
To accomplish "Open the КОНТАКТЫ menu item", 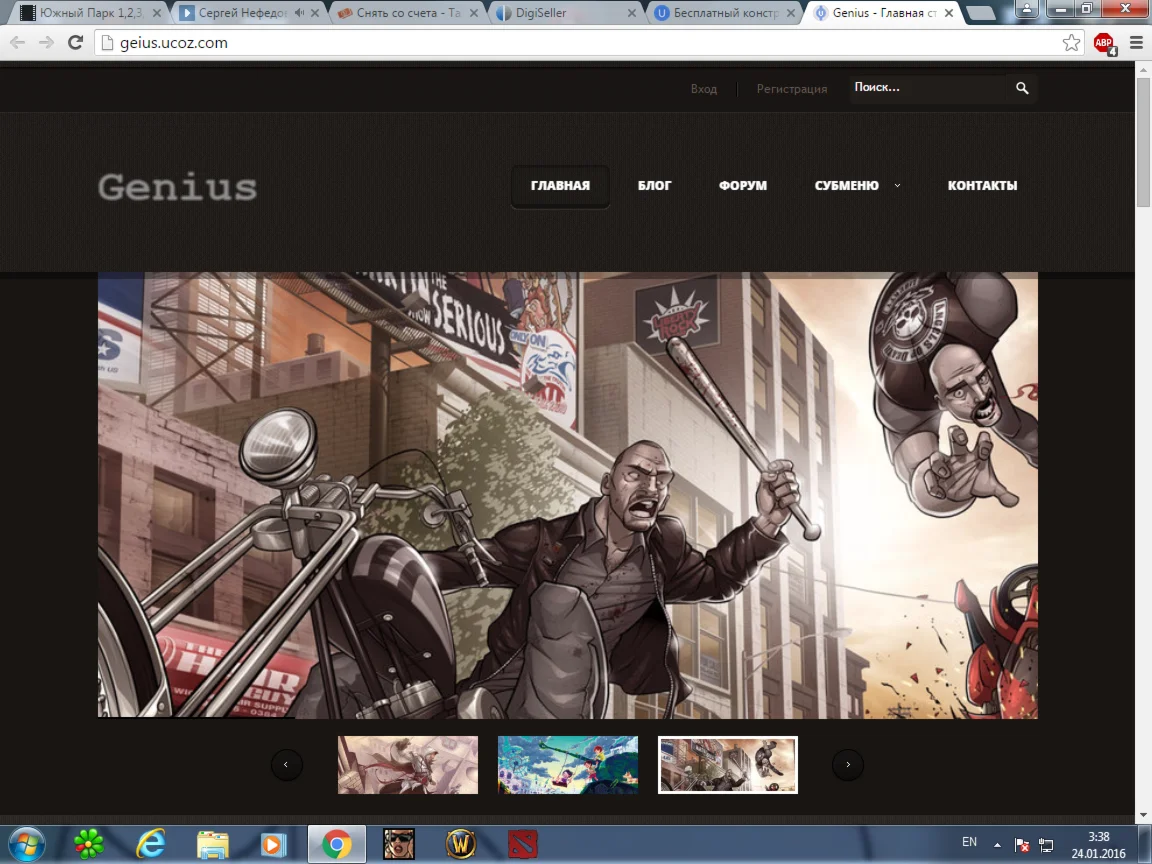I will coord(982,186).
